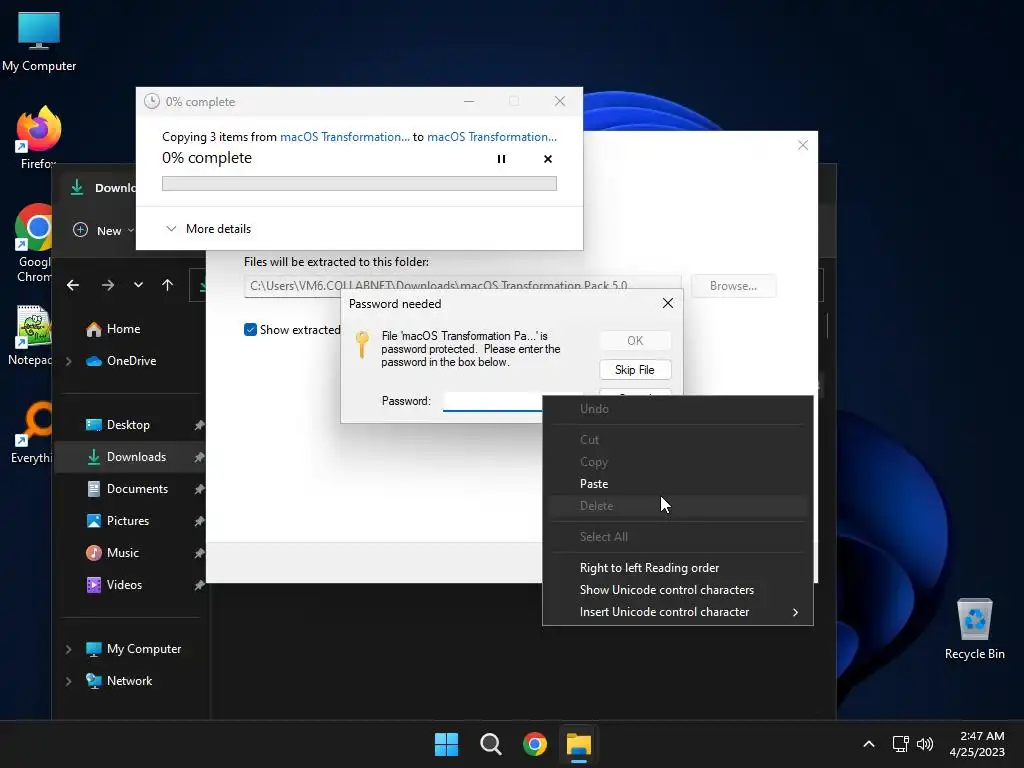
Task: Select Network in Explorer sidebar
Action: tap(119, 680)
